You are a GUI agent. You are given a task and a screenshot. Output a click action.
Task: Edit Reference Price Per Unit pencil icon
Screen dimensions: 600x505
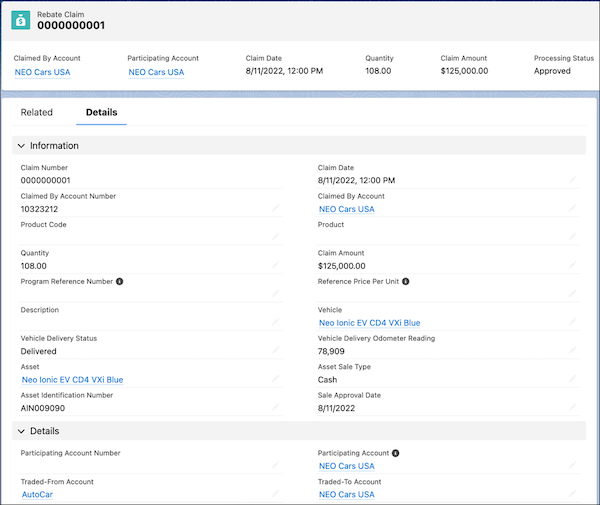point(572,293)
